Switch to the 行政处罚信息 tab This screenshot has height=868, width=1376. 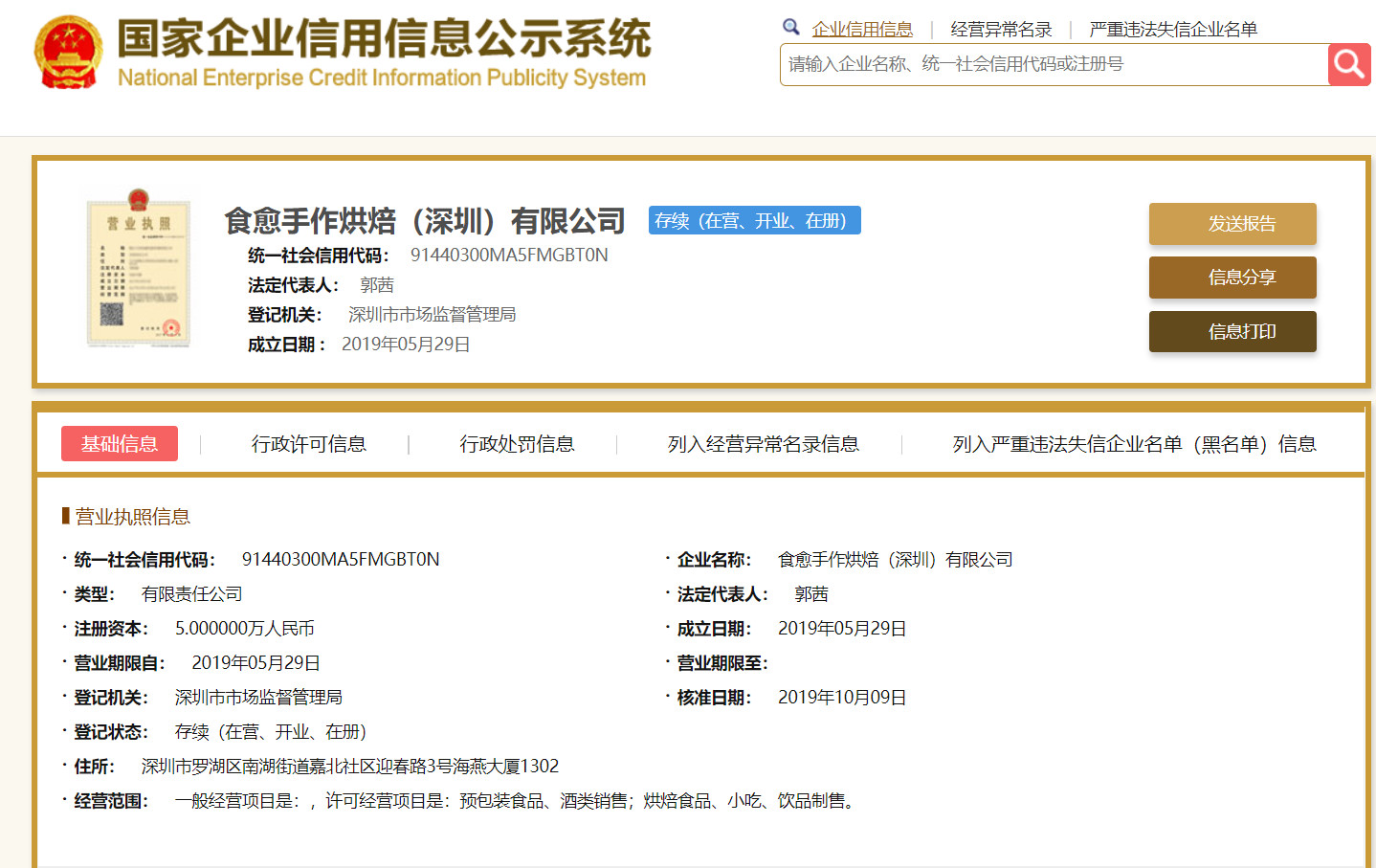517,444
